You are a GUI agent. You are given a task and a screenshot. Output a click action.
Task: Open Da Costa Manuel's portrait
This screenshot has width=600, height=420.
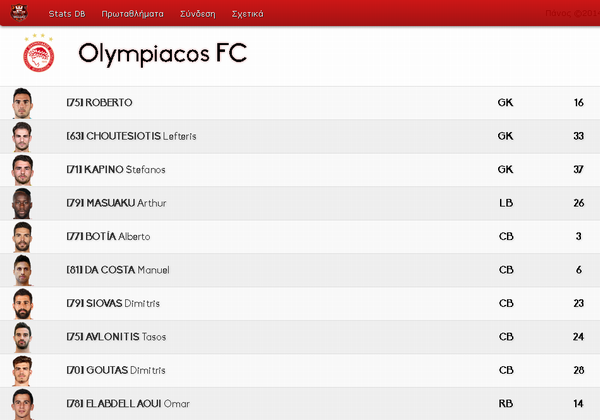click(x=22, y=270)
